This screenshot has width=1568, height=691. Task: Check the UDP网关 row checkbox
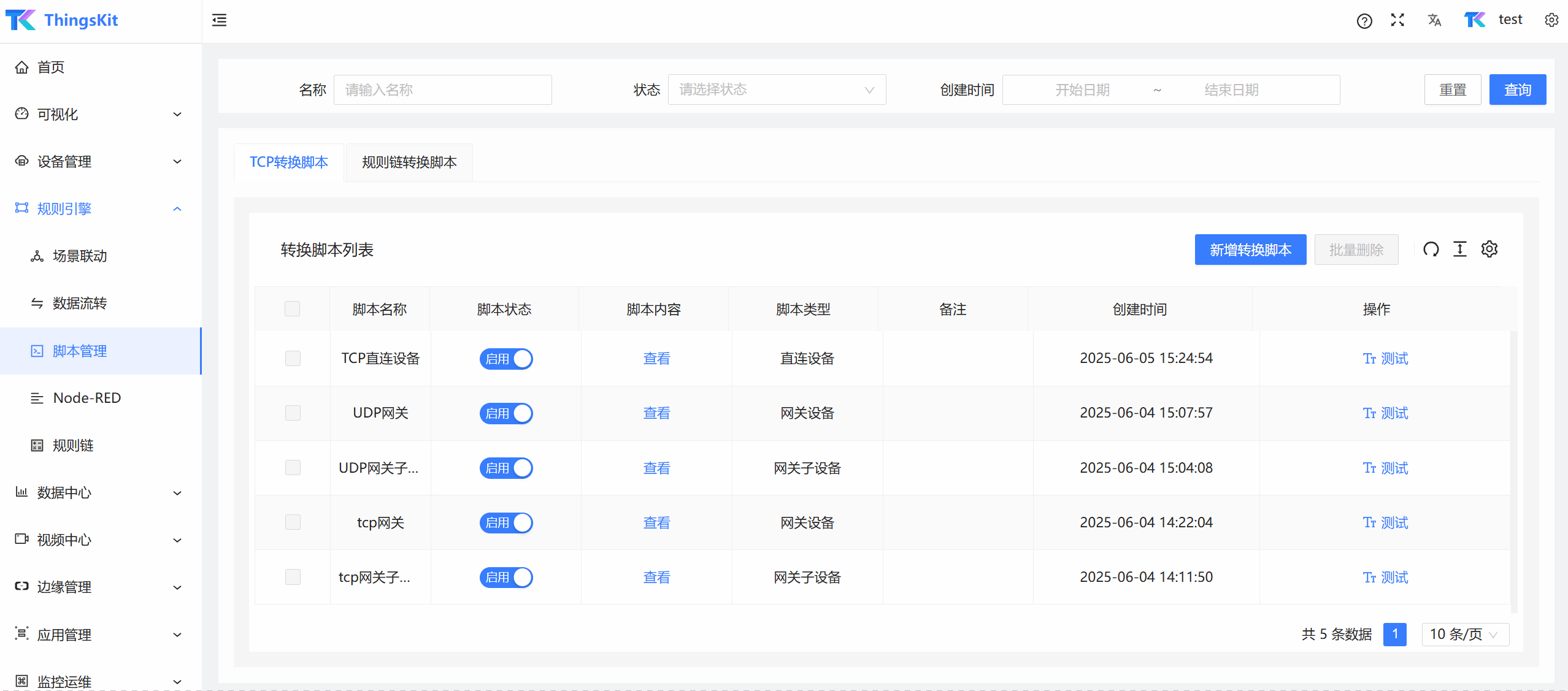coord(293,413)
